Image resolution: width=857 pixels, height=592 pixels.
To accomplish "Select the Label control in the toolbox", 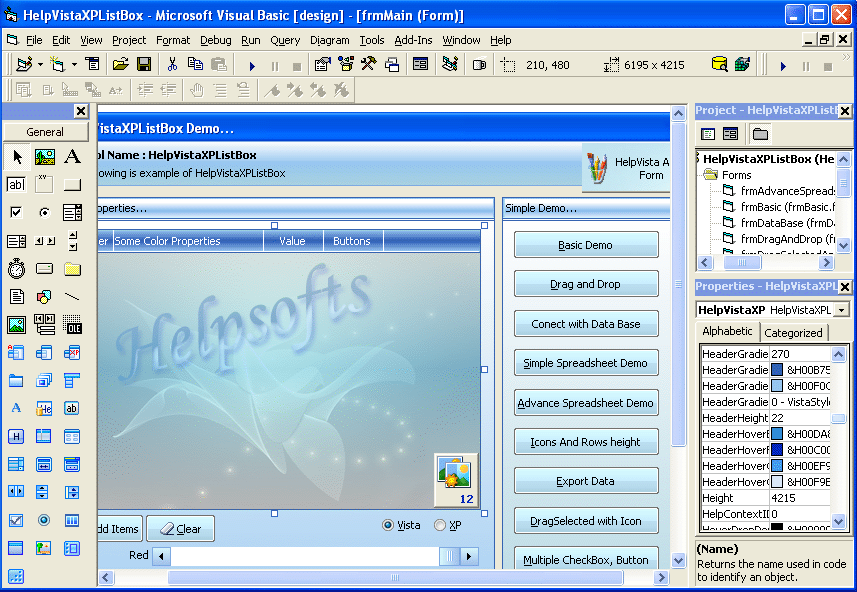I will point(73,157).
